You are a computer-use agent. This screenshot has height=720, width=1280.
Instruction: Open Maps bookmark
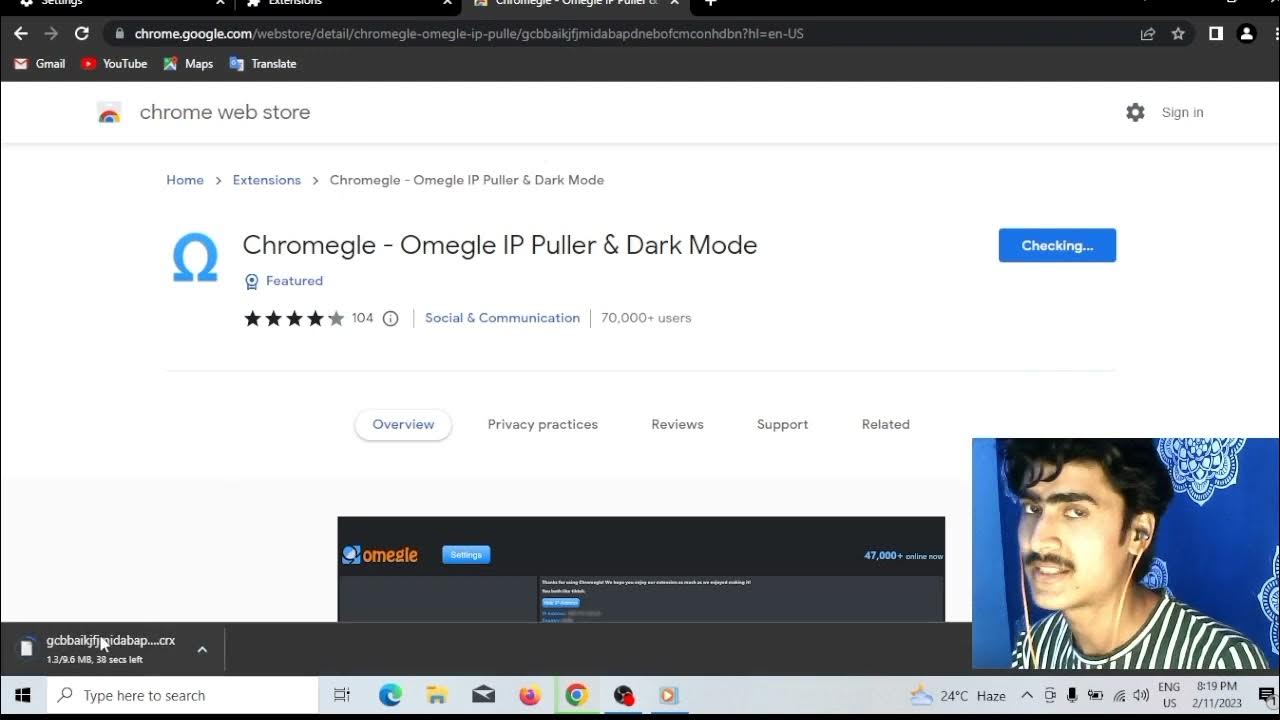click(x=188, y=64)
